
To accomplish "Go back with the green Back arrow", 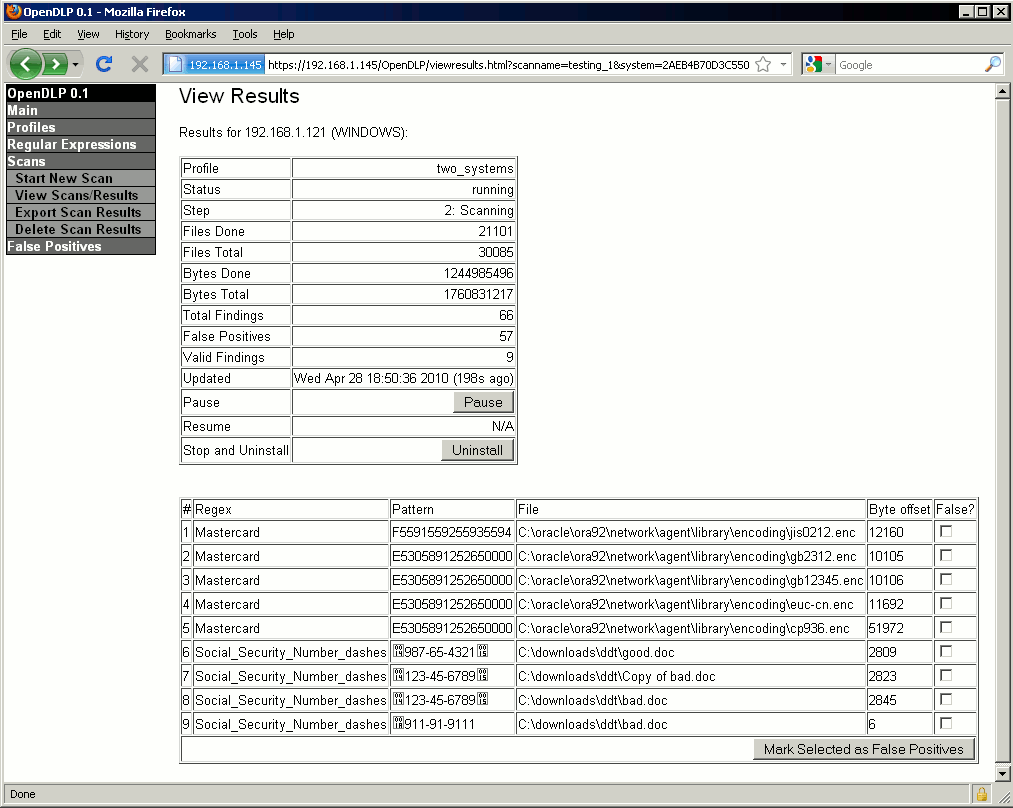I will [26, 64].
